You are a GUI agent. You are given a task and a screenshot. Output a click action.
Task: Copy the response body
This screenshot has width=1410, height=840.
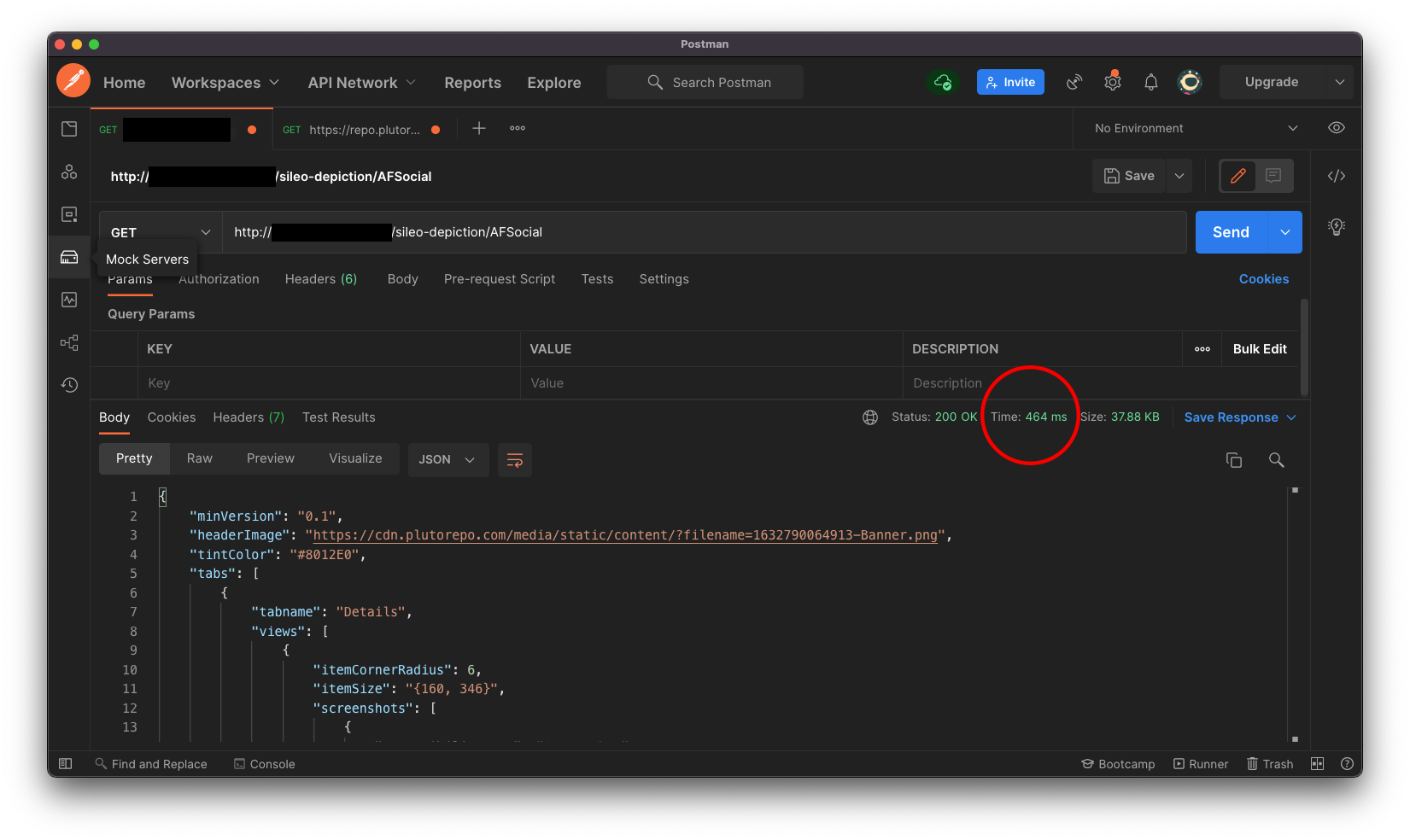pos(1234,460)
